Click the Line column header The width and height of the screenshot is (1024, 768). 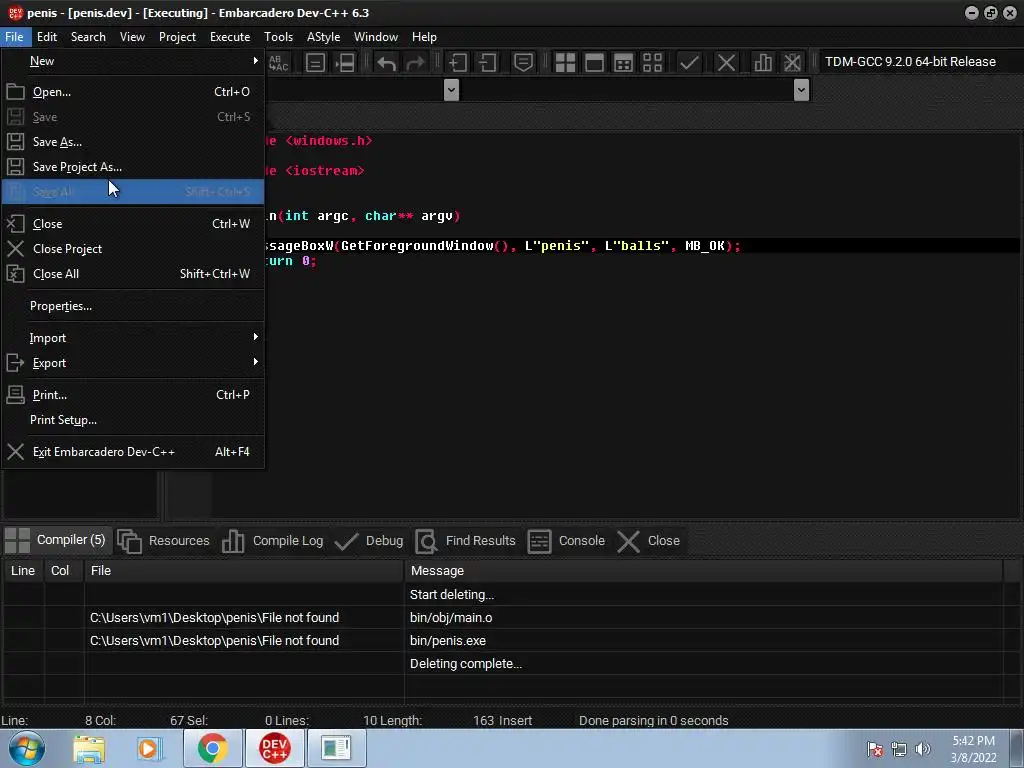(23, 571)
